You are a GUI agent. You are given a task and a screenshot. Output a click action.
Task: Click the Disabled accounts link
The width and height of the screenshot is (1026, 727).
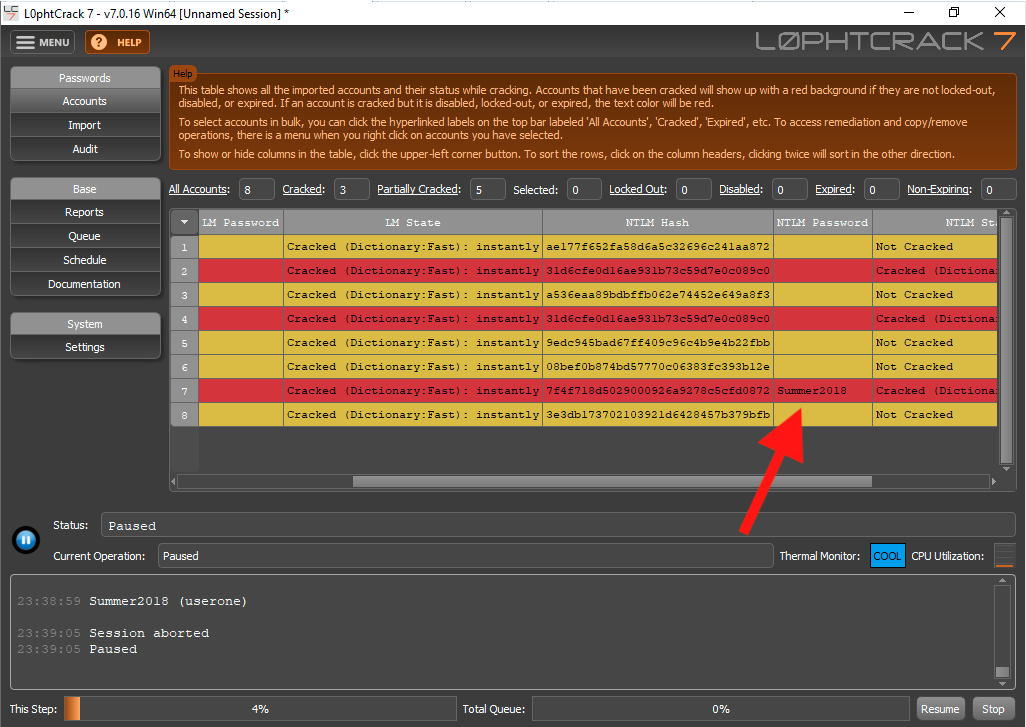741,189
